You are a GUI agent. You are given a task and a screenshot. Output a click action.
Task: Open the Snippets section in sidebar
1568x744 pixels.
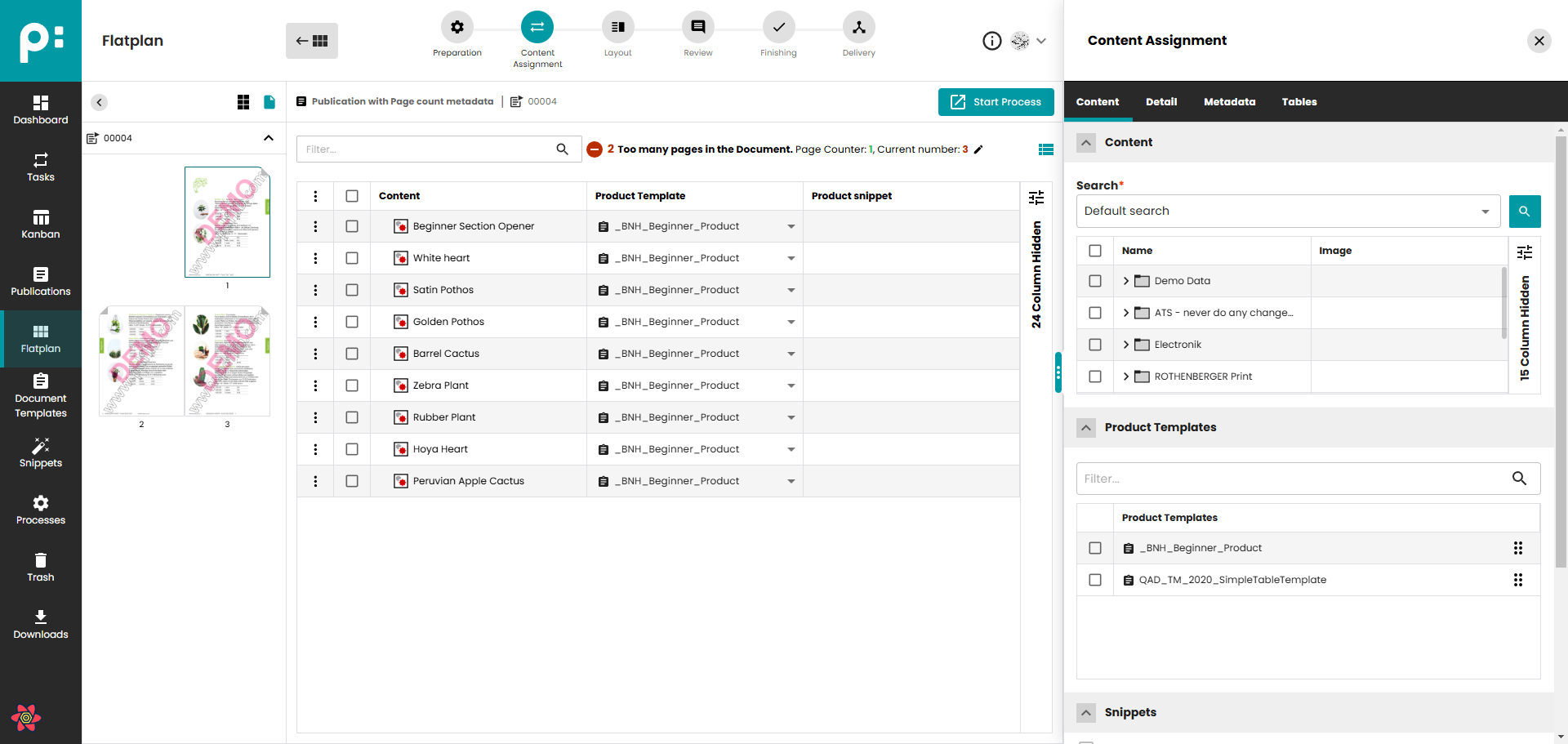coord(41,453)
